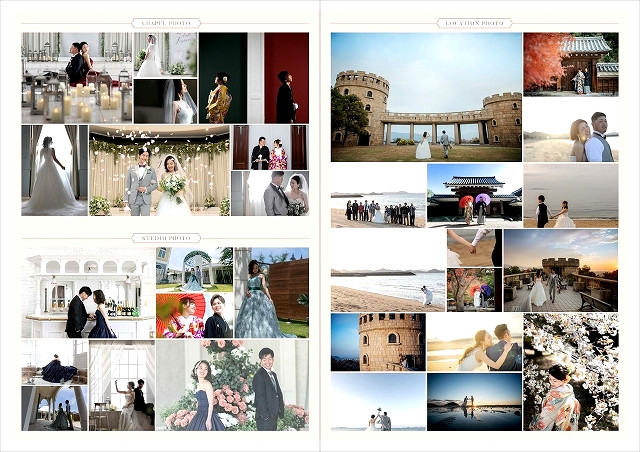Open the bride silhouette by window photo
This screenshot has width=640, height=452.
54,170
